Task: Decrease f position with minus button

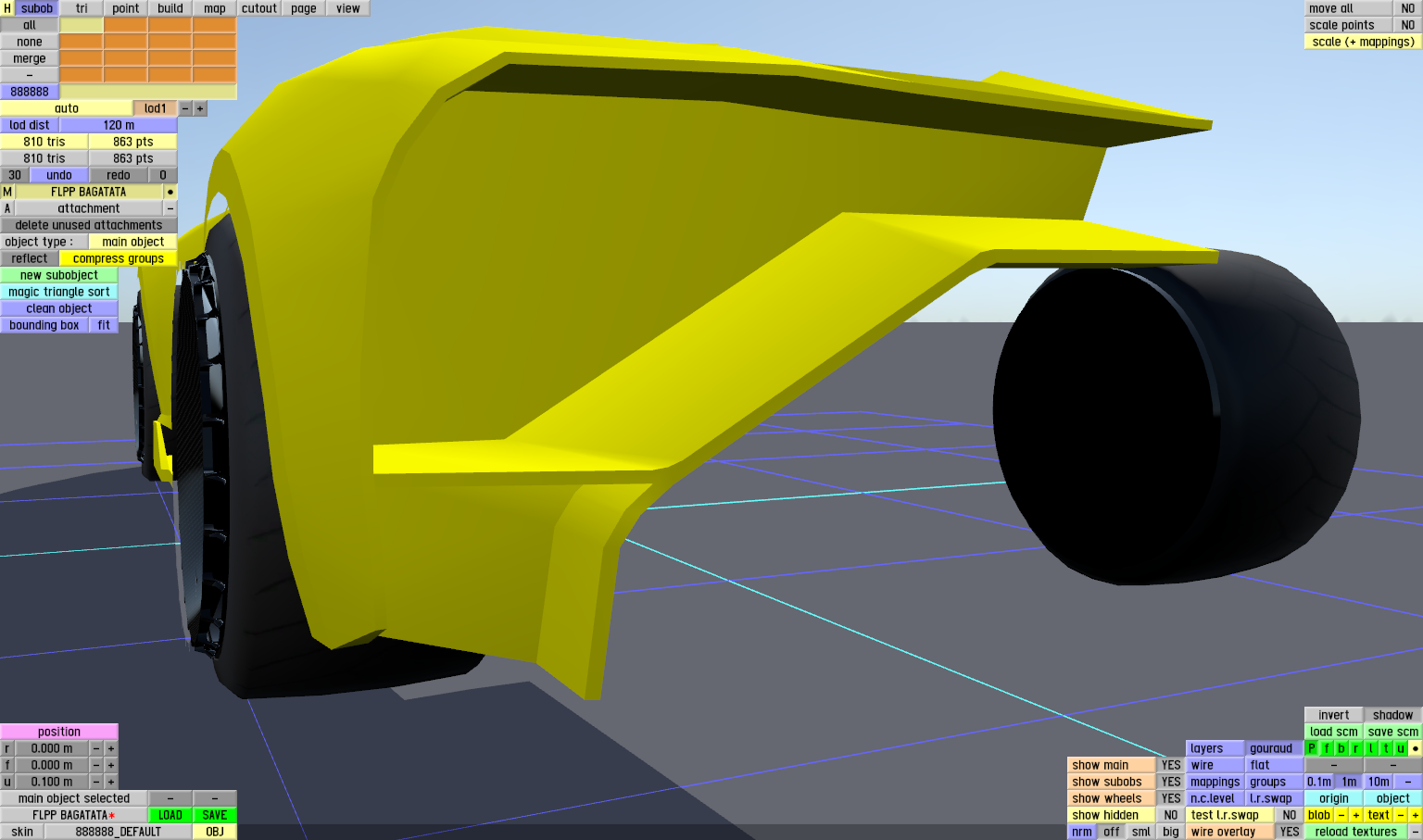Action: pyautogui.click(x=96, y=765)
